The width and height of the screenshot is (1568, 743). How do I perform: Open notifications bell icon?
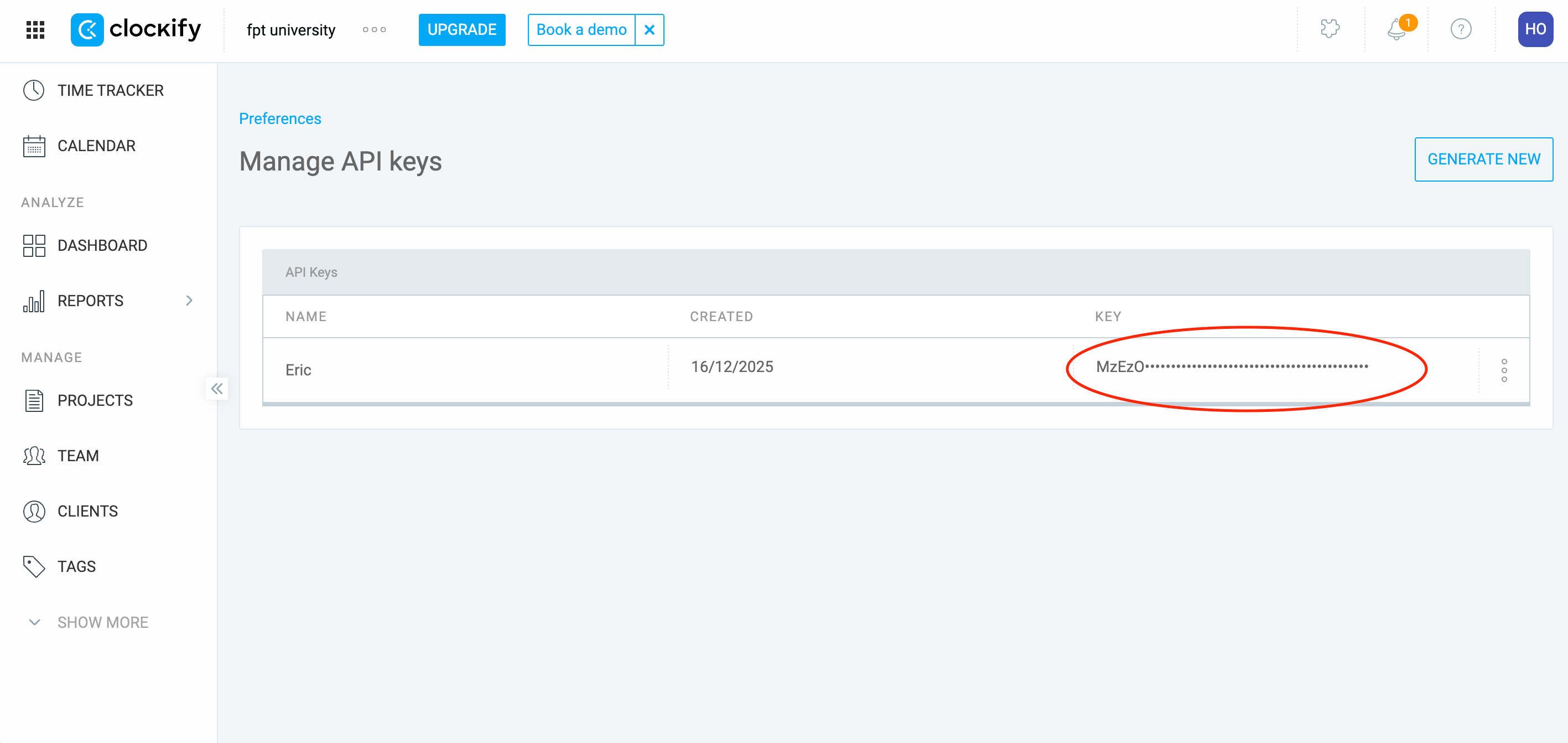tap(1398, 29)
